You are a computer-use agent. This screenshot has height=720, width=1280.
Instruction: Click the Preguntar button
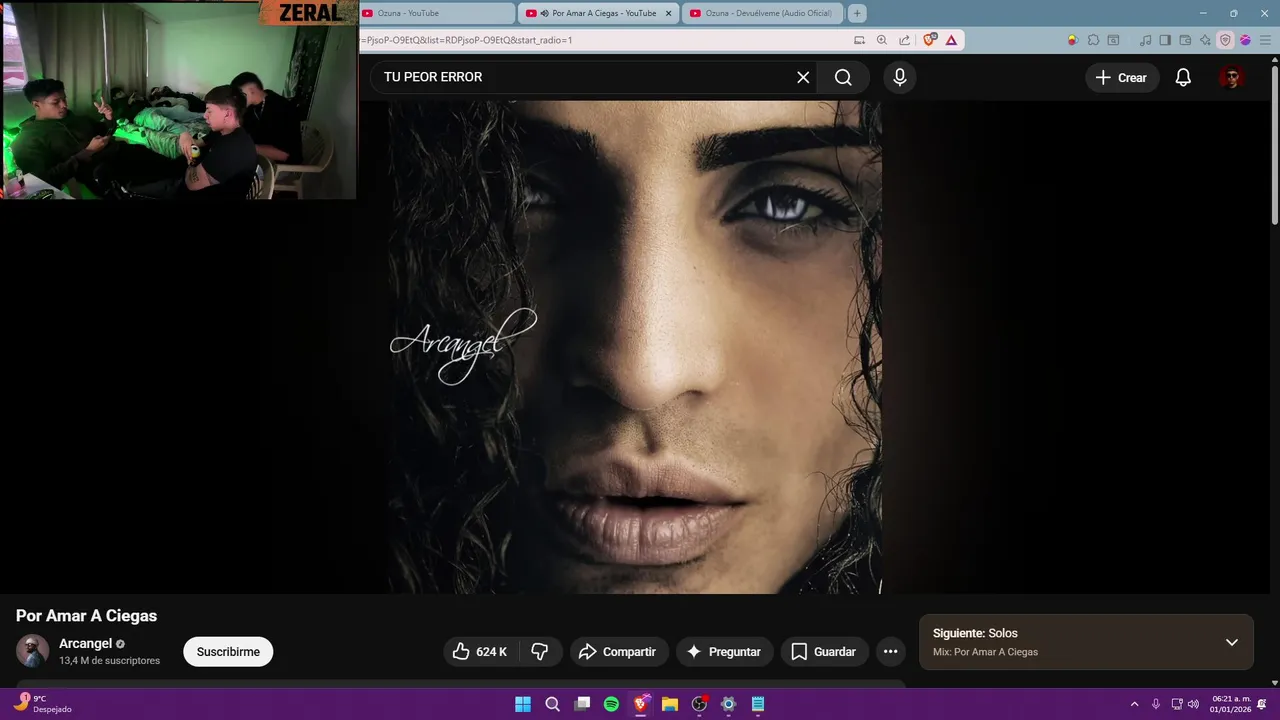pos(724,651)
